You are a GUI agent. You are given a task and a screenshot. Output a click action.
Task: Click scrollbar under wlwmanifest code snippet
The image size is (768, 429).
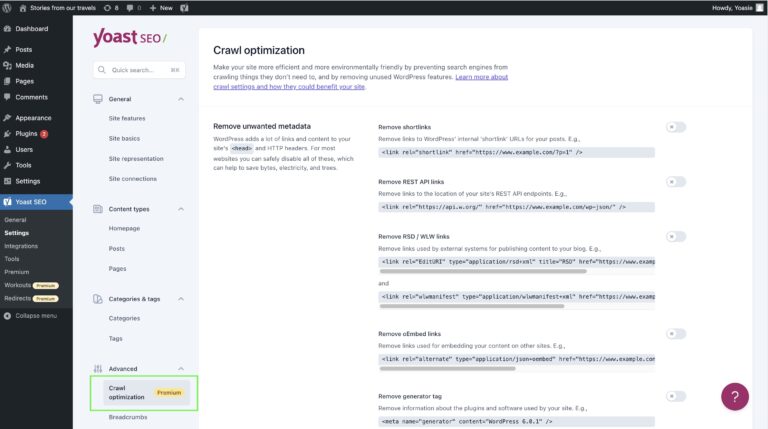(x=472, y=307)
